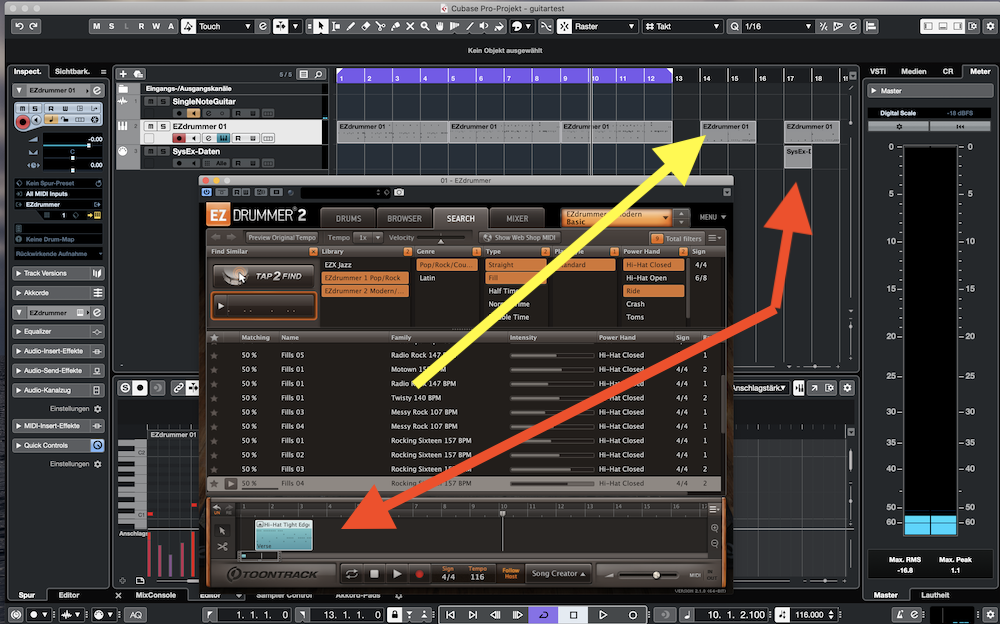Open the EZdrummer MENU dropdown

point(712,217)
